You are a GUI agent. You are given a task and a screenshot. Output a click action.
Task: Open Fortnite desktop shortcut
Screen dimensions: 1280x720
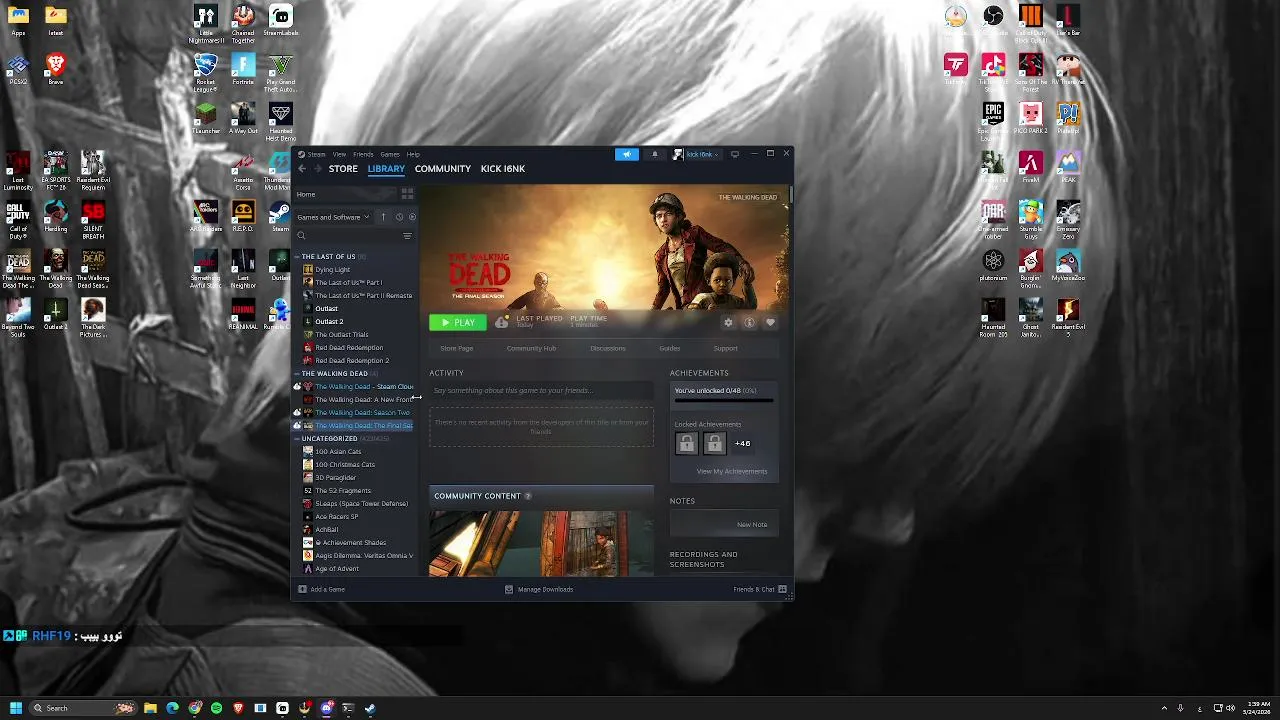tap(243, 68)
